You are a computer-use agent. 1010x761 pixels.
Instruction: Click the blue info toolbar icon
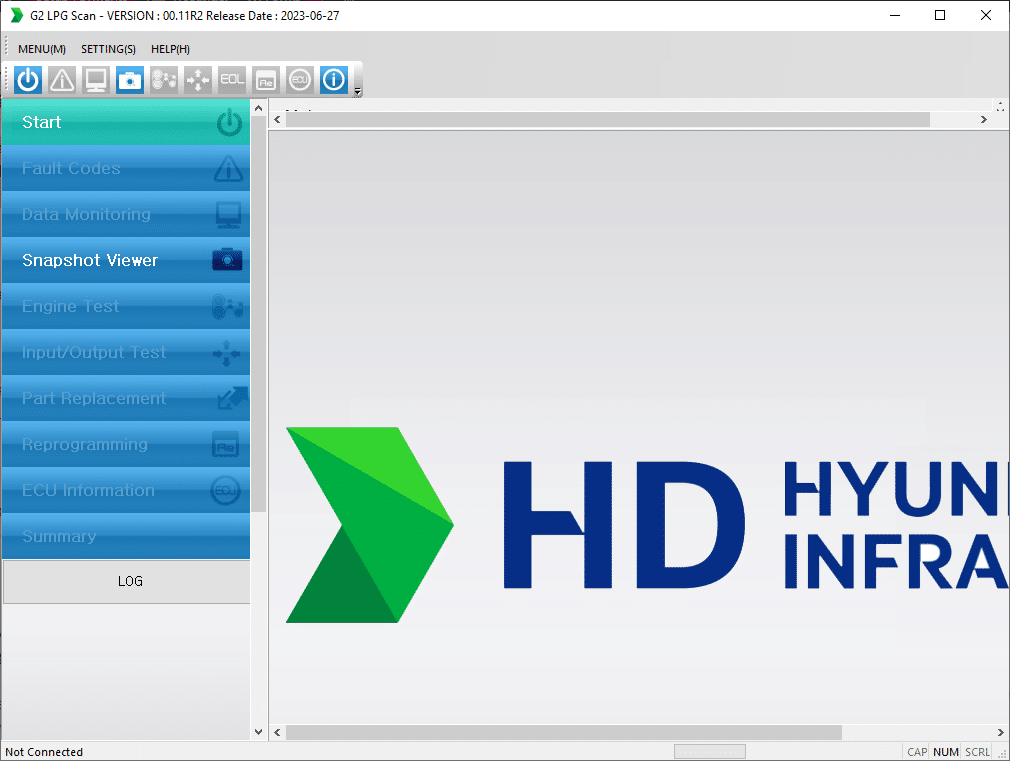pos(334,80)
